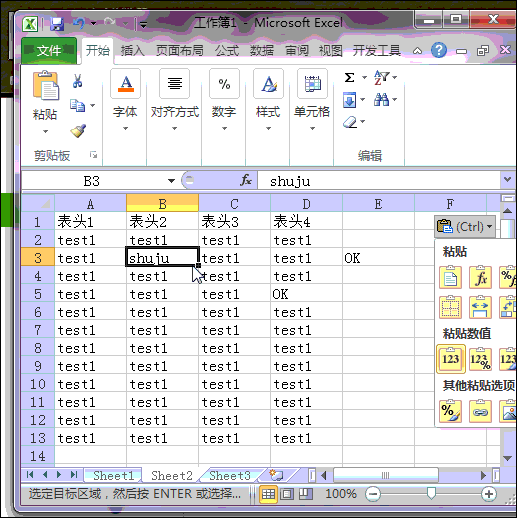Switch to Normal view in status bar
The image size is (517, 518).
268,494
